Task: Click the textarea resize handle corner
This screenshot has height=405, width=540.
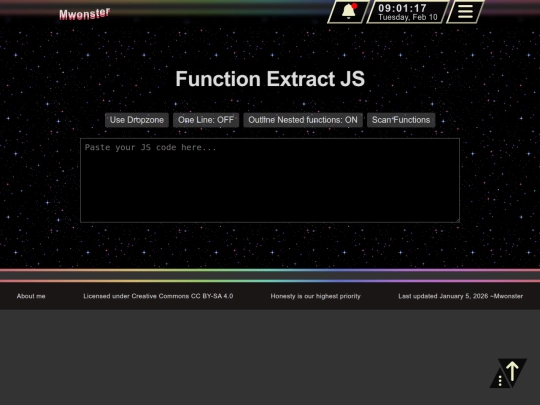Action: (457, 220)
